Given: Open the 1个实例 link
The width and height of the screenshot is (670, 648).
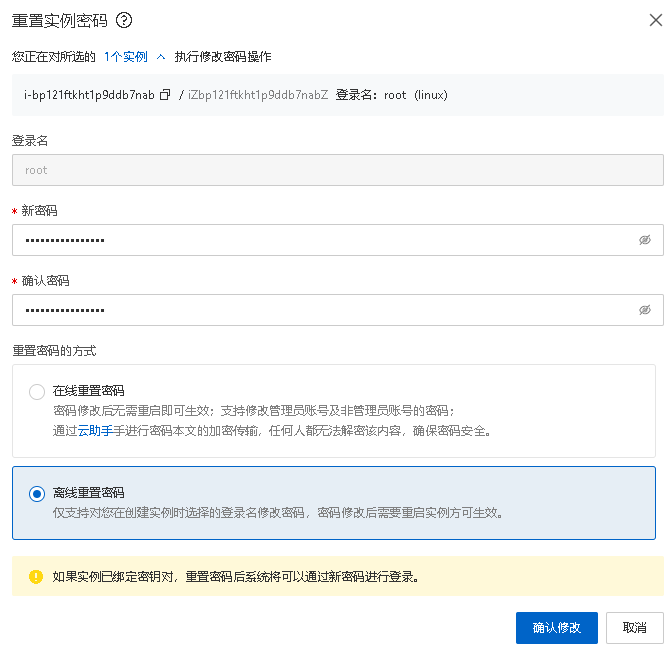Looking at the screenshot, I should click(126, 57).
